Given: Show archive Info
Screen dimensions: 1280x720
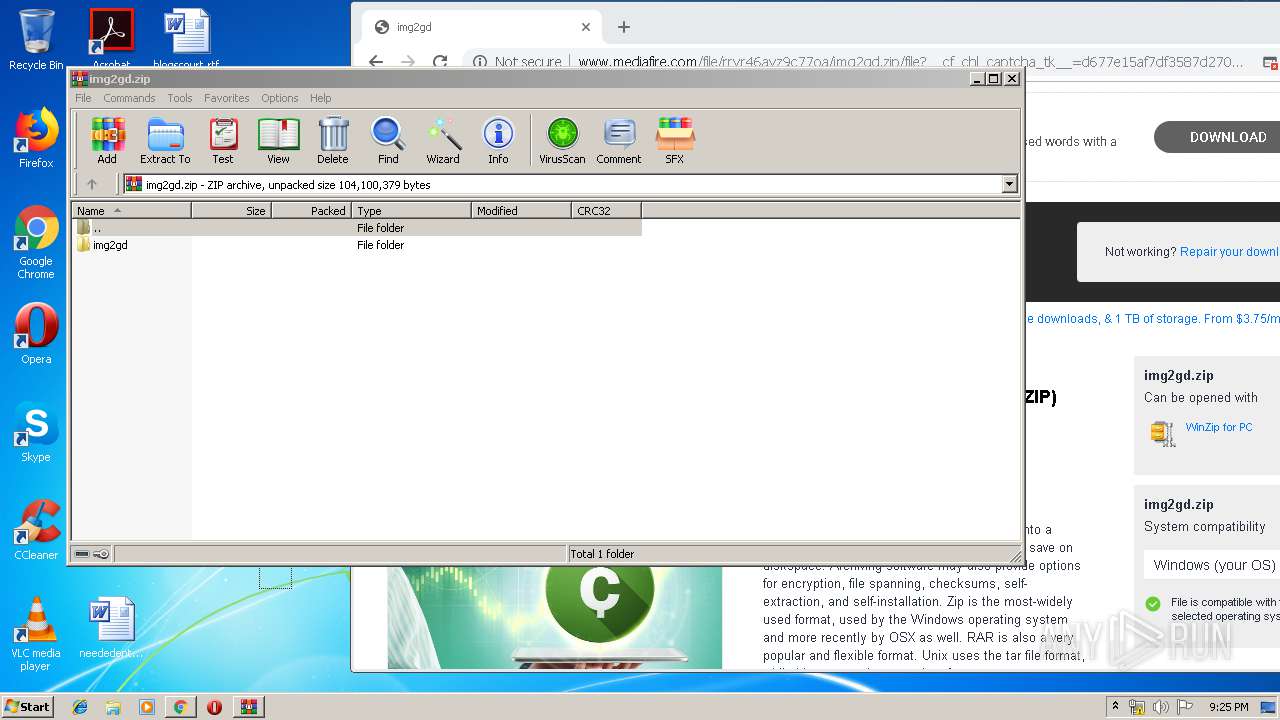Looking at the screenshot, I should (x=498, y=141).
